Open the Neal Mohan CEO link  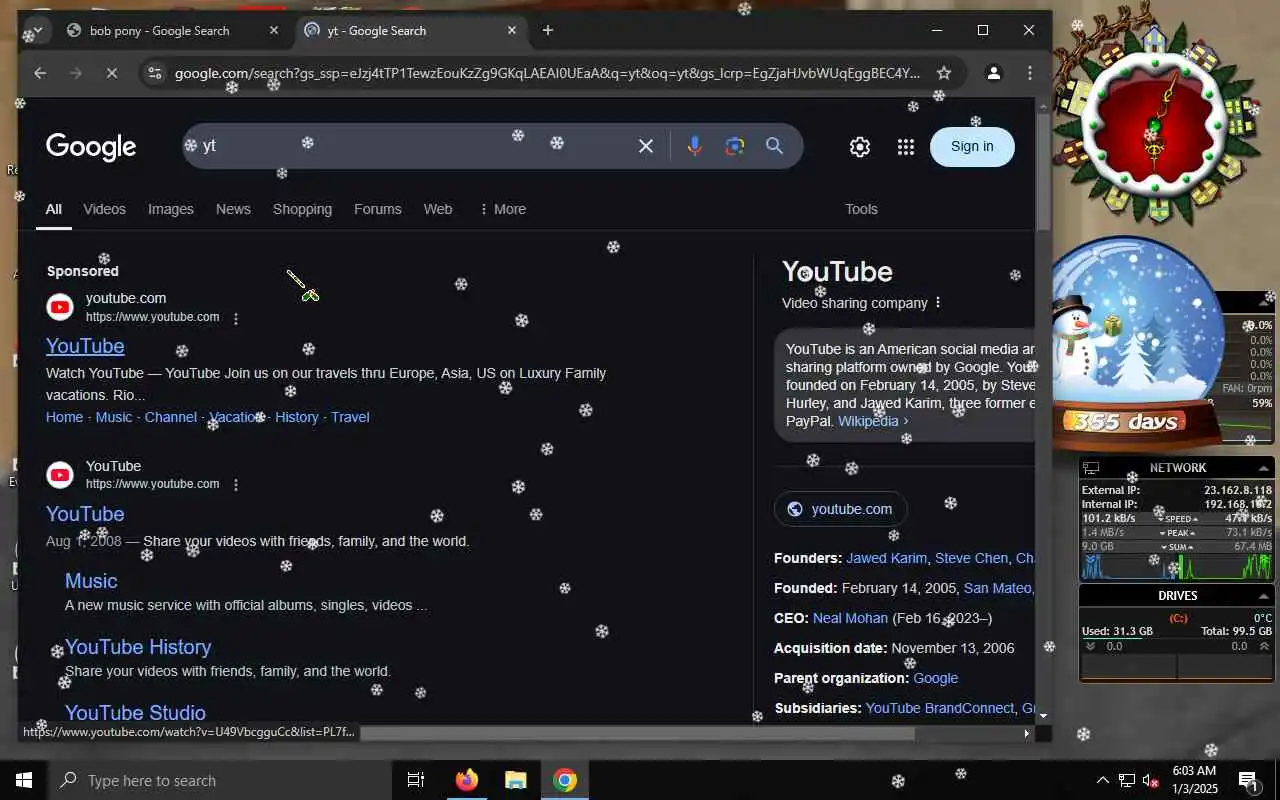(x=850, y=618)
